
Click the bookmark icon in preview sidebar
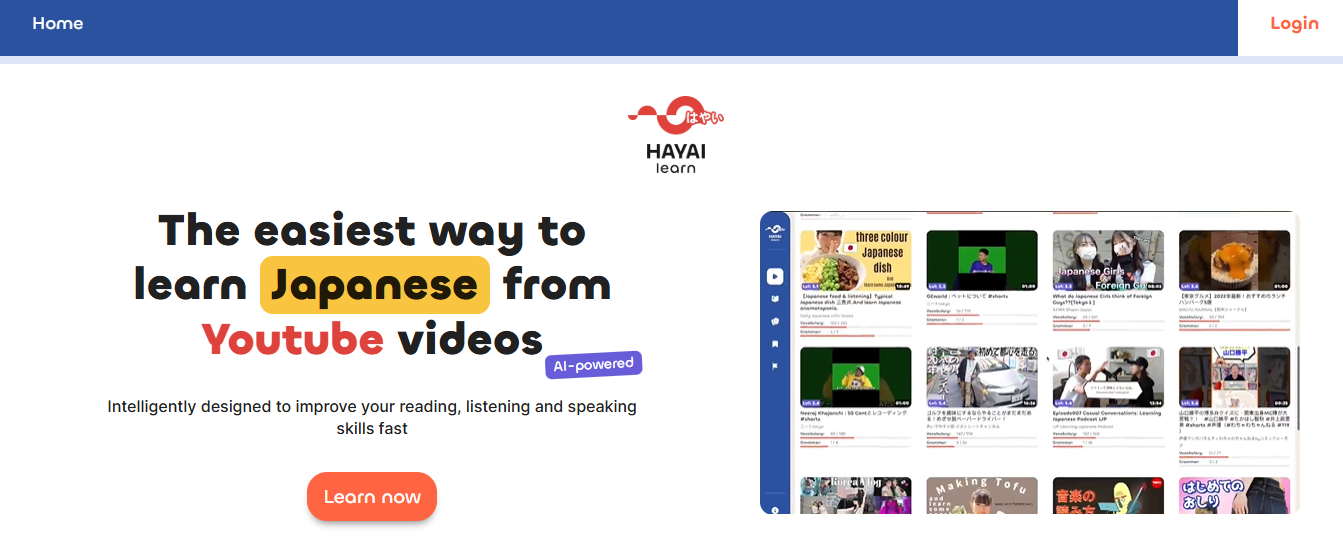coord(775,344)
